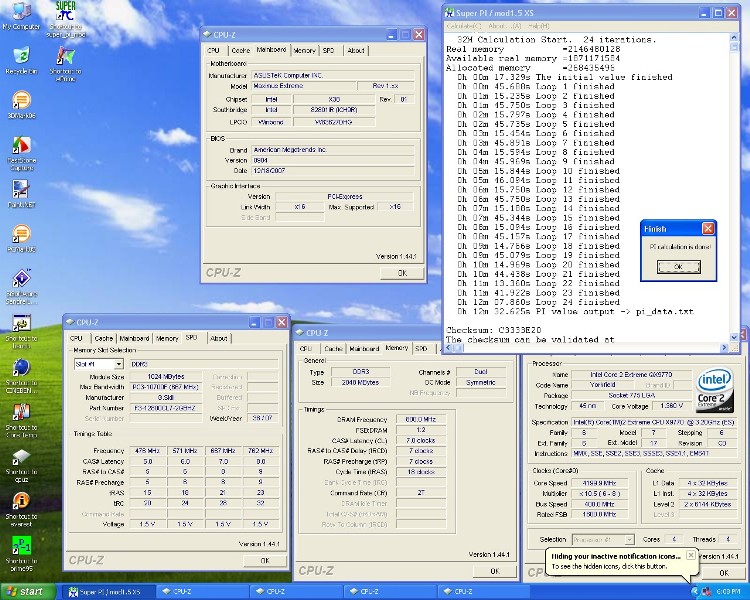Activate the first CPU-Z taskbar button
The width and height of the screenshot is (750, 600).
point(203,592)
